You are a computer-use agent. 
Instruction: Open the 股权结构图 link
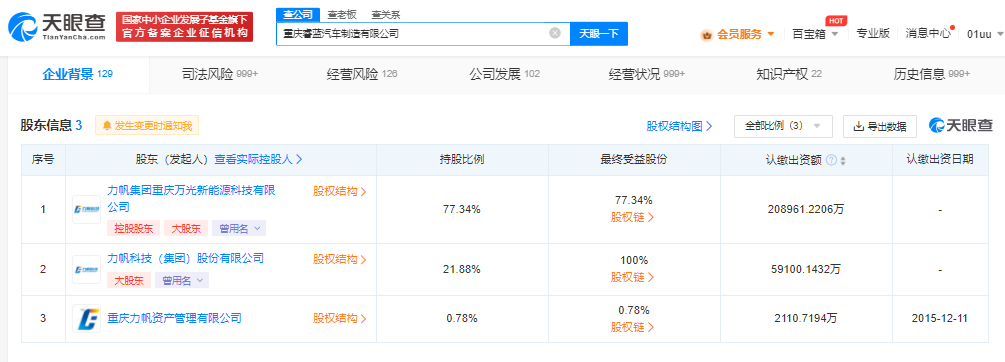pyautogui.click(x=679, y=126)
